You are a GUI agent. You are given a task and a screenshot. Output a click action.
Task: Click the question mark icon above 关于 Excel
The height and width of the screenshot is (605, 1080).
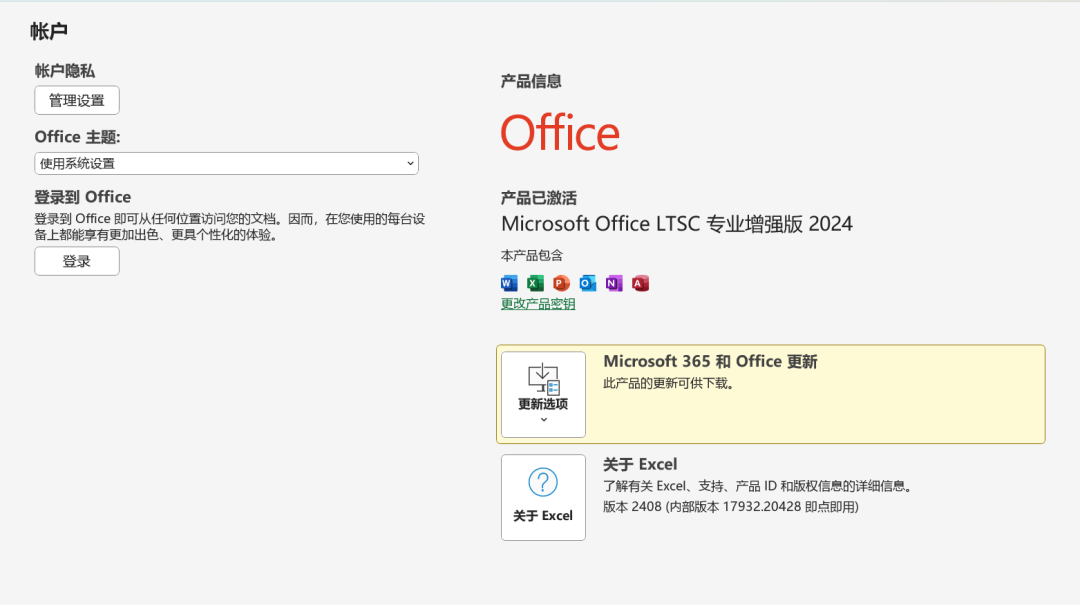coord(543,482)
